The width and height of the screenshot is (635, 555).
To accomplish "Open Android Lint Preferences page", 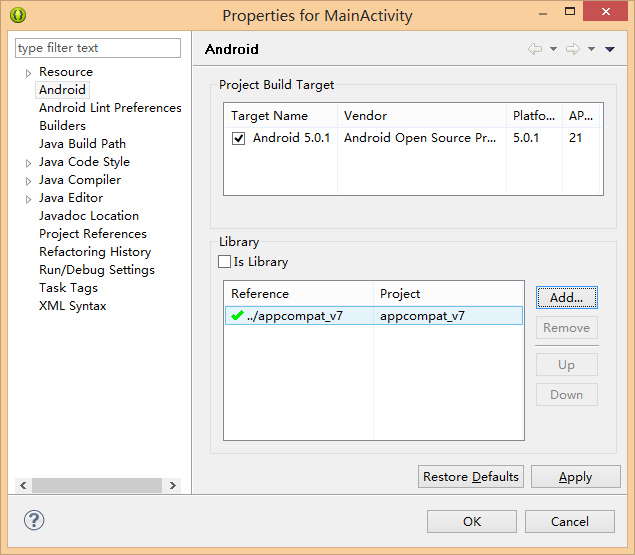I will coord(110,108).
